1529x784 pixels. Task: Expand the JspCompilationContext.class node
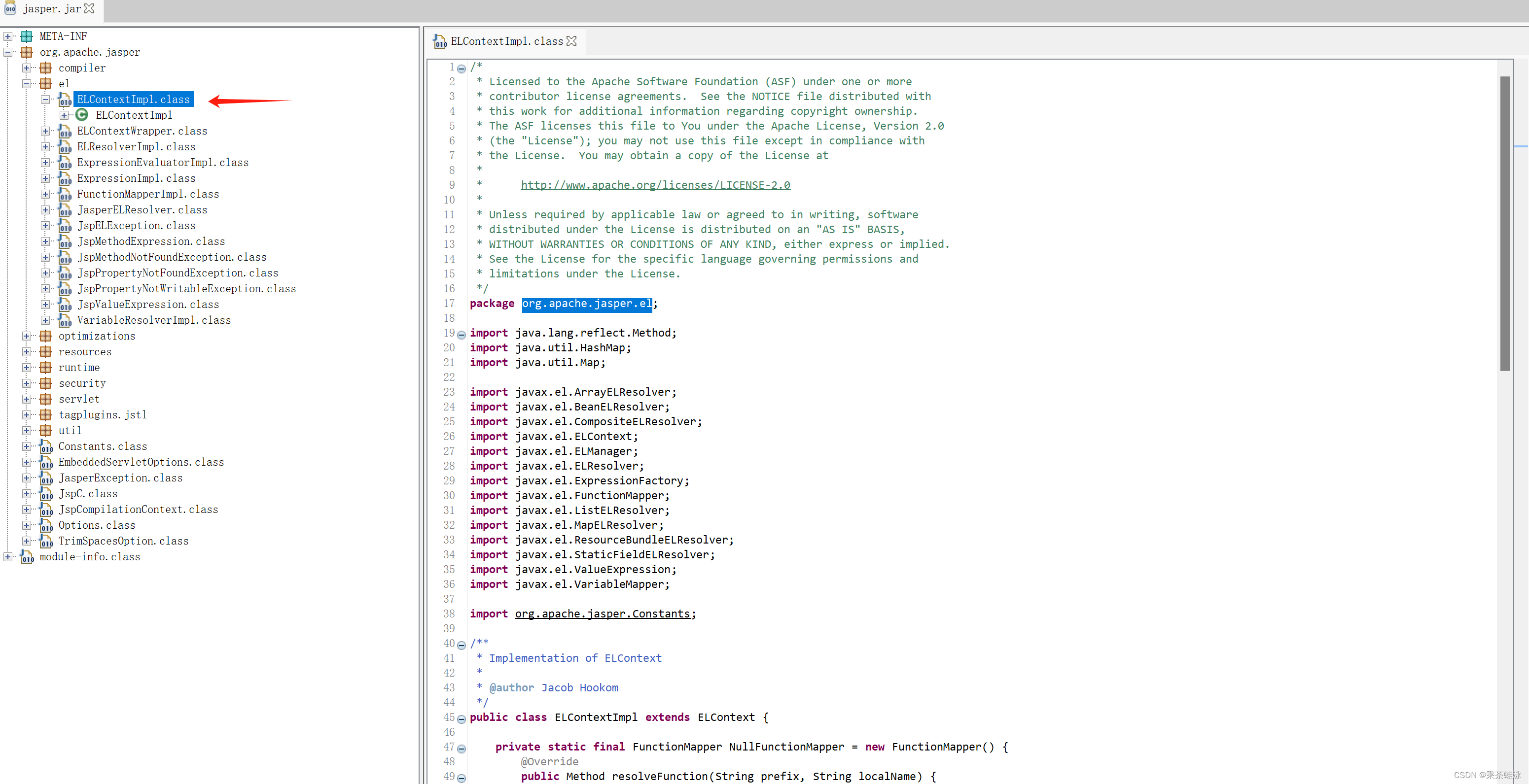[27, 510]
